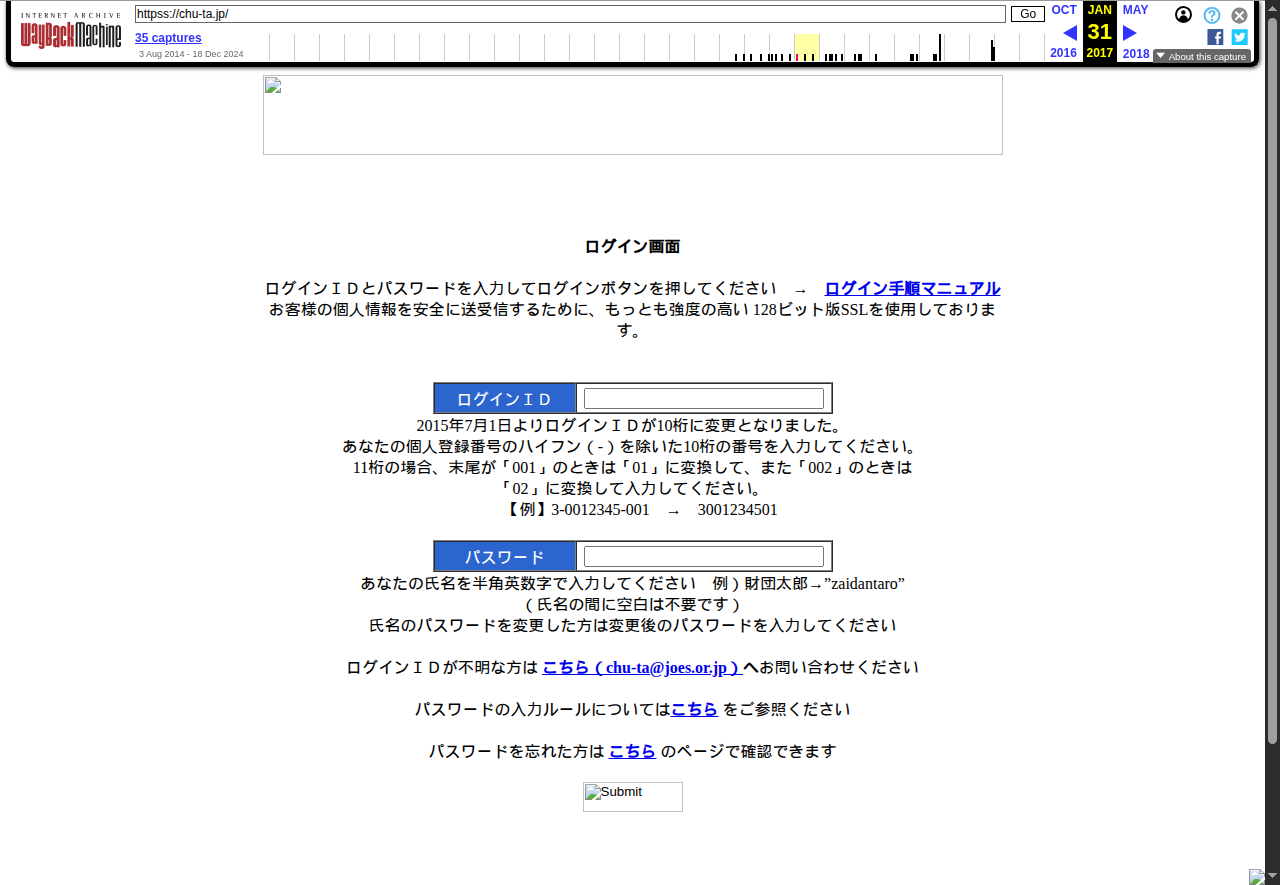Go to next capture with right arrow
Viewport: 1280px width, 885px height.
pyautogui.click(x=1130, y=33)
